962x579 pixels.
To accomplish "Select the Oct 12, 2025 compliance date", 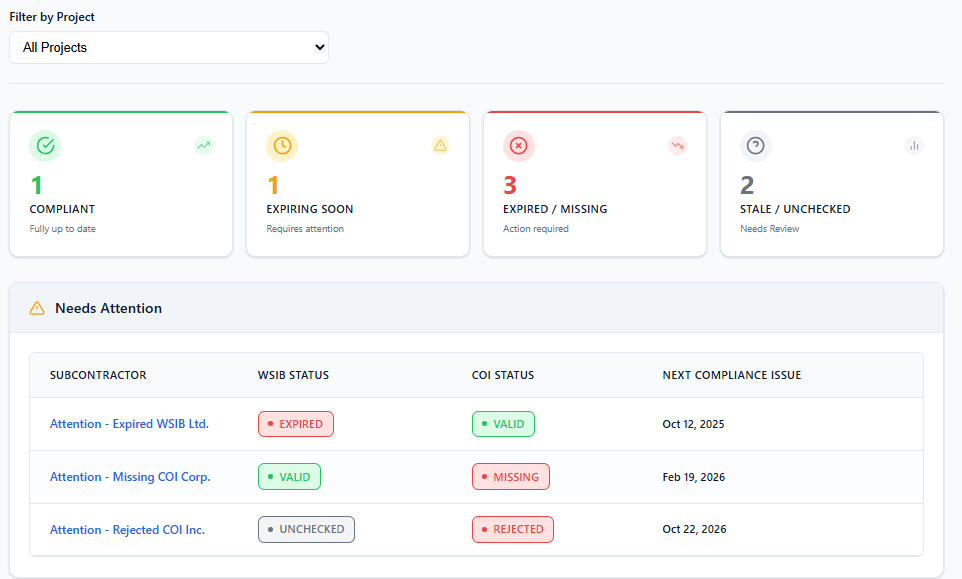I will click(x=691, y=423).
